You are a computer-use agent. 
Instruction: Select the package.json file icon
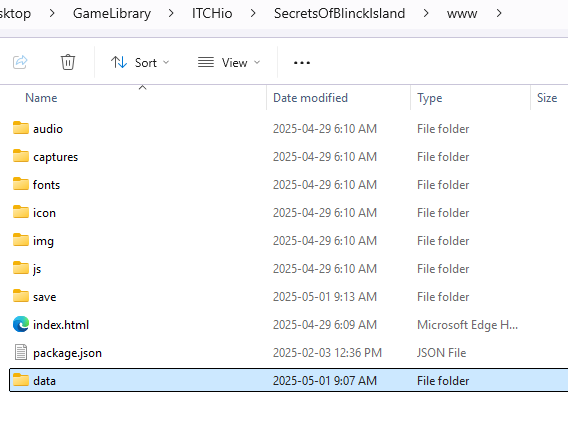click(21, 352)
